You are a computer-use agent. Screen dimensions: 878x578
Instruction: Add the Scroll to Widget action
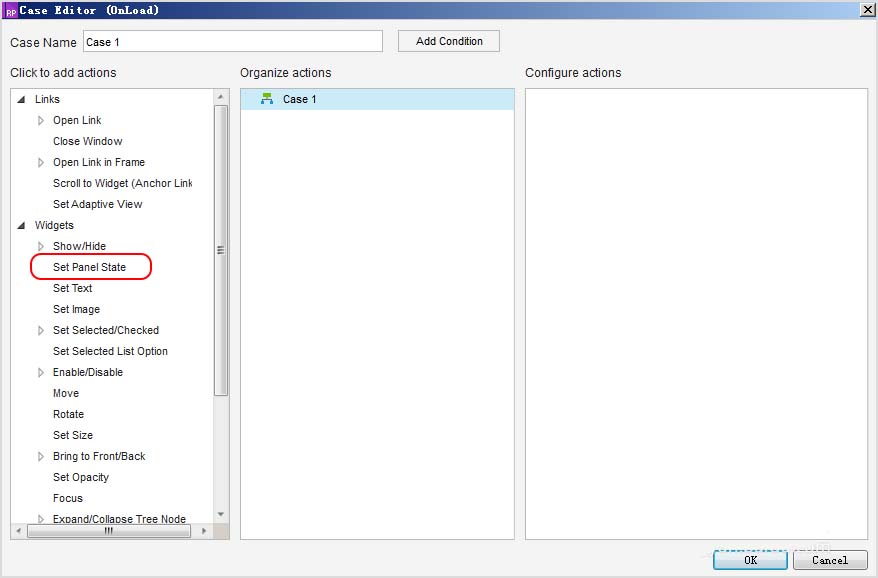(x=122, y=183)
